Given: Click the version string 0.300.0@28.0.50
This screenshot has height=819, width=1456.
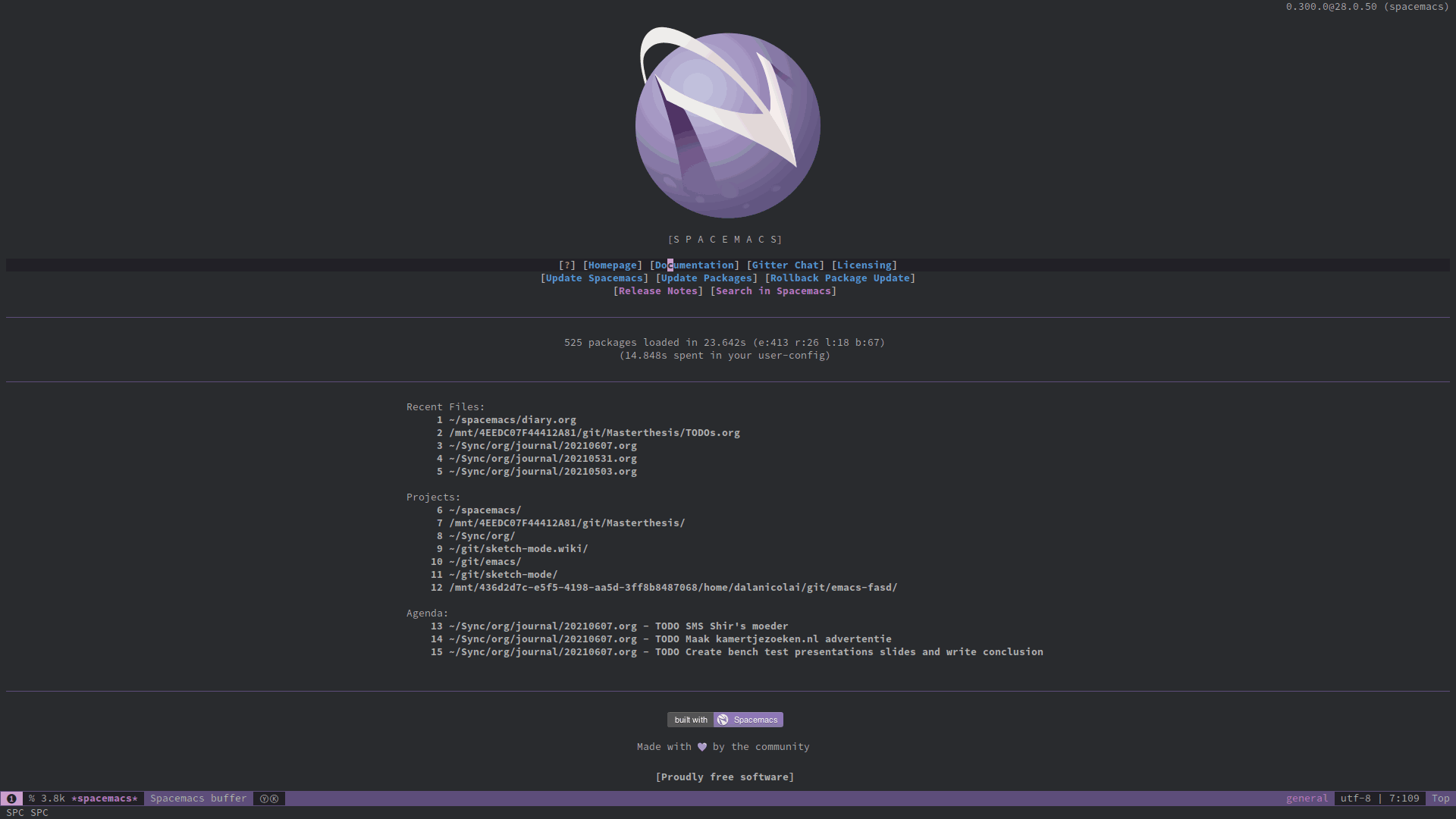Looking at the screenshot, I should click(1332, 7).
